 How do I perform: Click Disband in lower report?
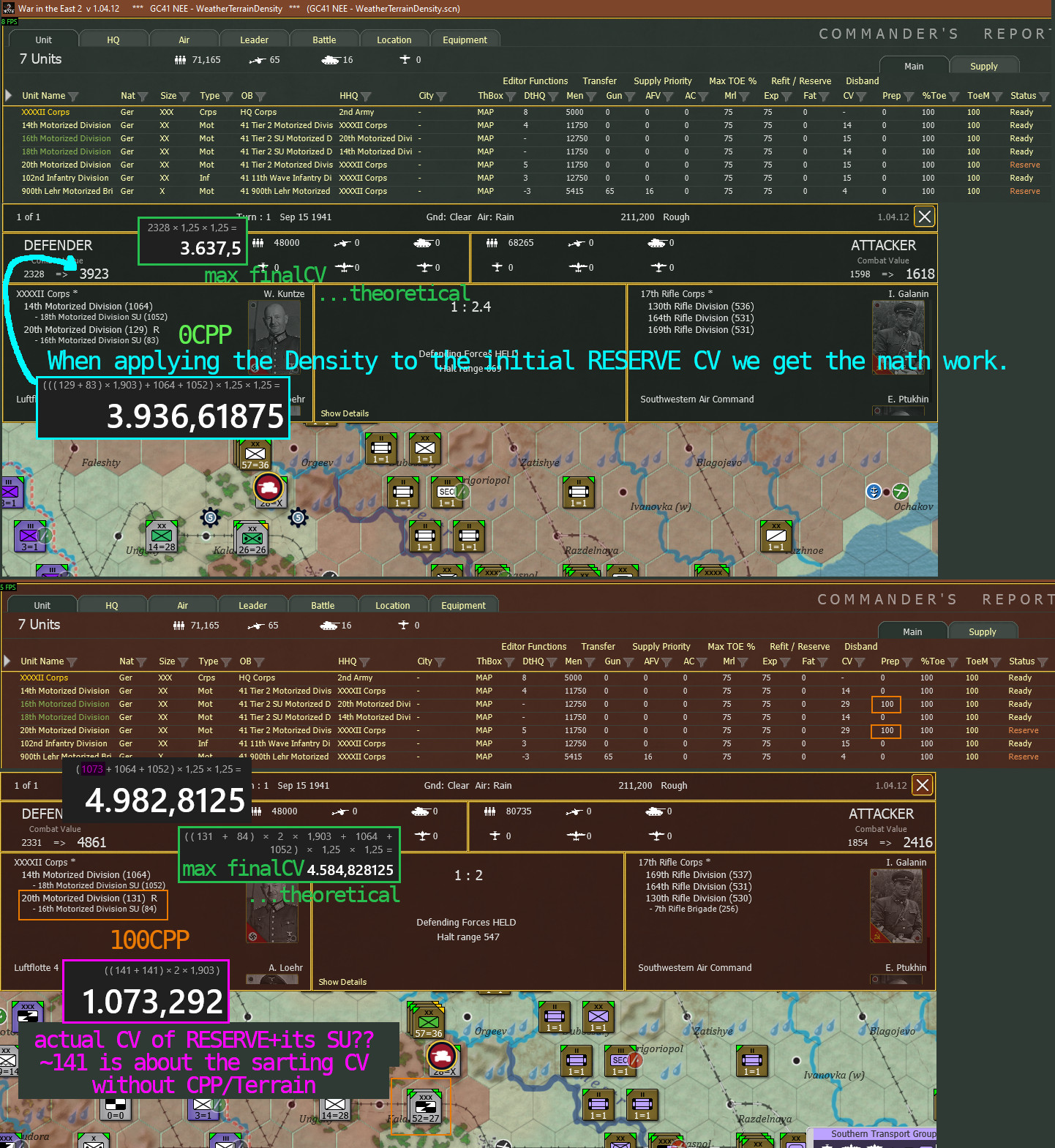(x=861, y=647)
